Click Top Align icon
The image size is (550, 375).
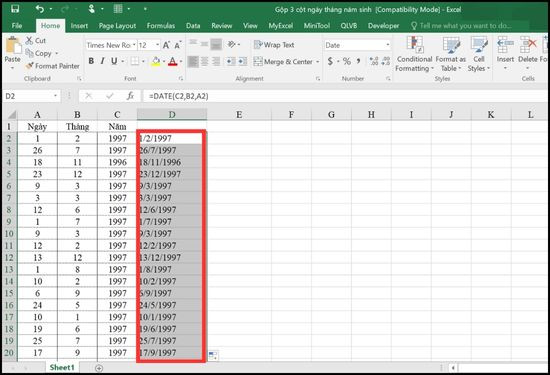click(x=193, y=44)
